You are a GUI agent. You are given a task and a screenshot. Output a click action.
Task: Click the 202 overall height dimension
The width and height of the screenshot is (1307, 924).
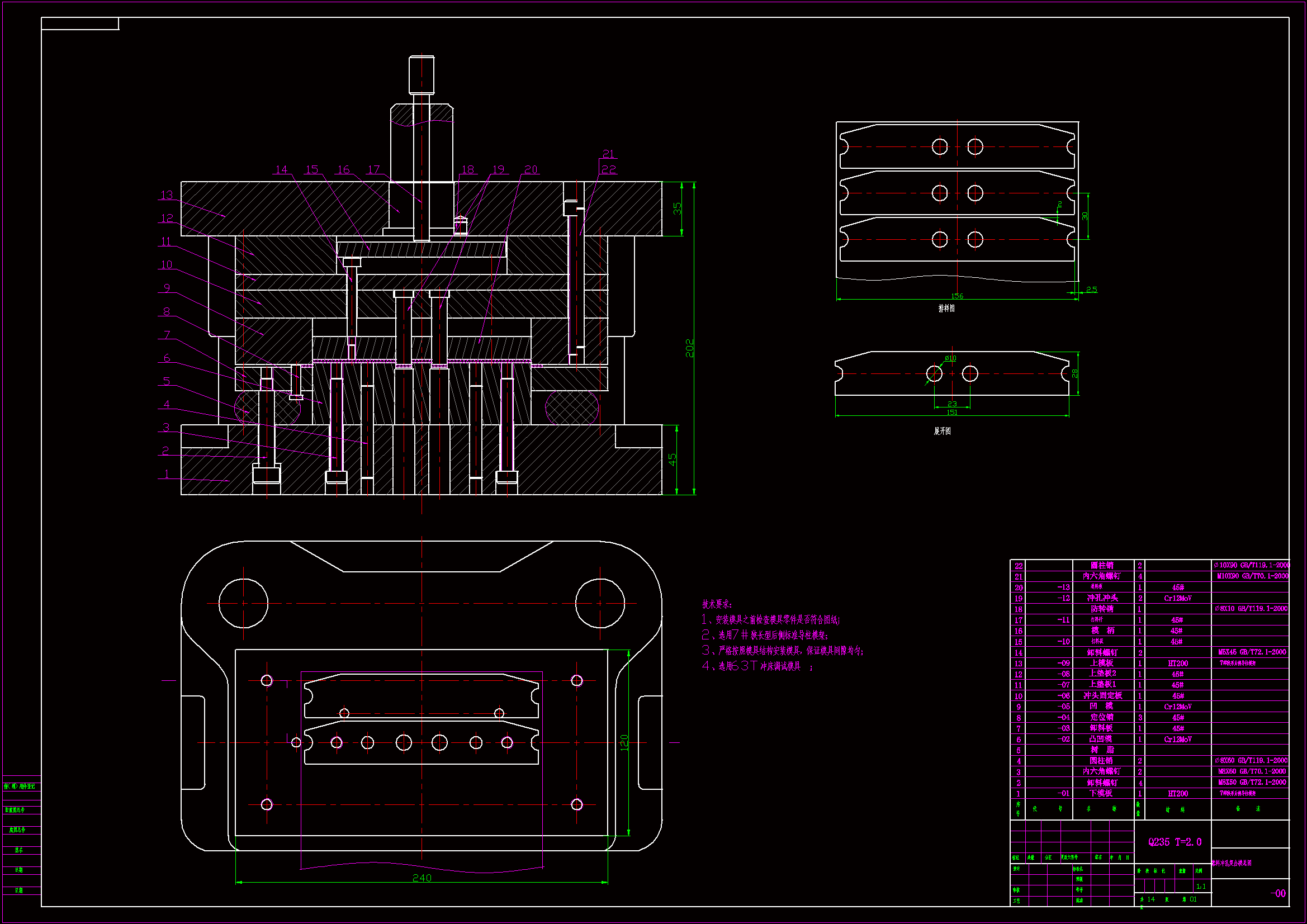pos(690,348)
